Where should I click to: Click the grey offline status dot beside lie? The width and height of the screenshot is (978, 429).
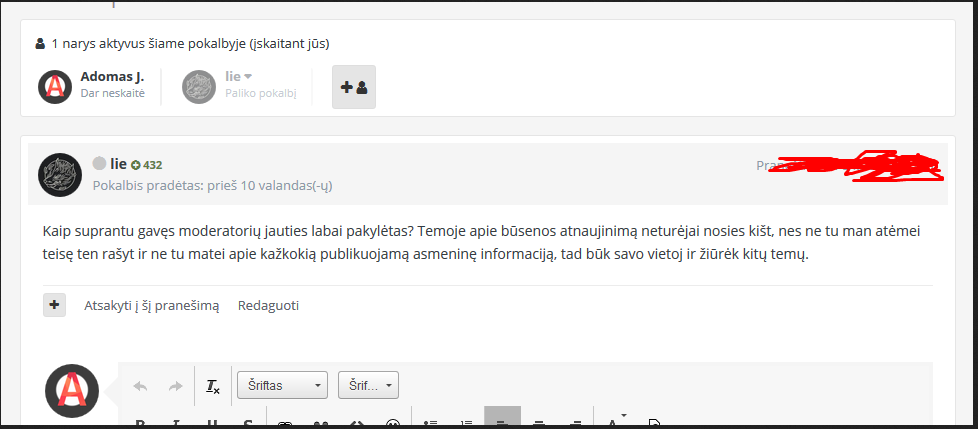[99, 164]
